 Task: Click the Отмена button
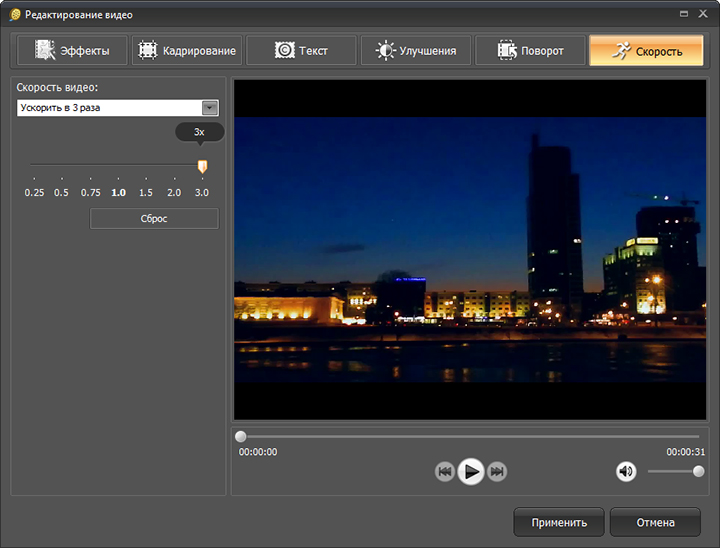(x=655, y=522)
